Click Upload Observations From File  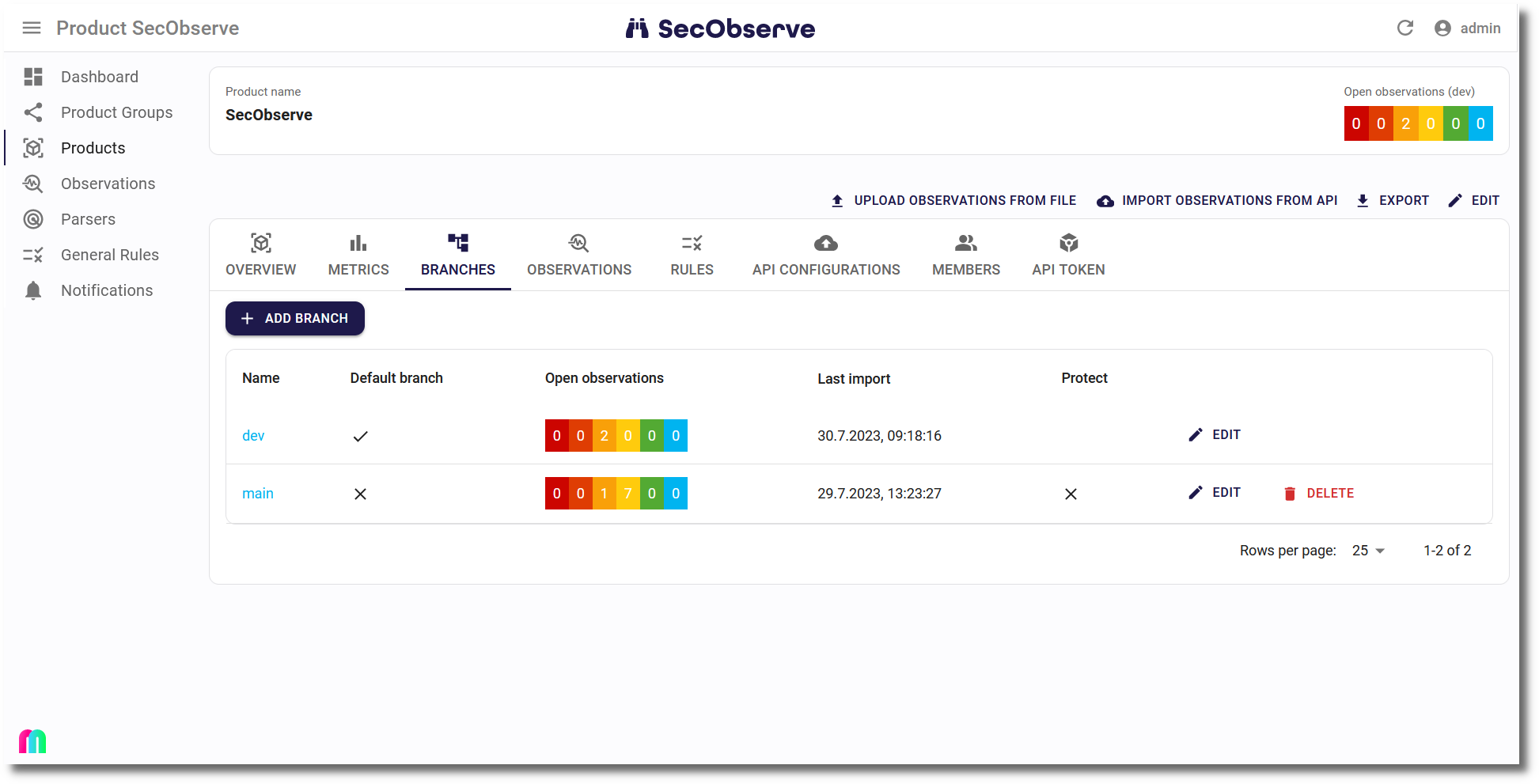953,201
